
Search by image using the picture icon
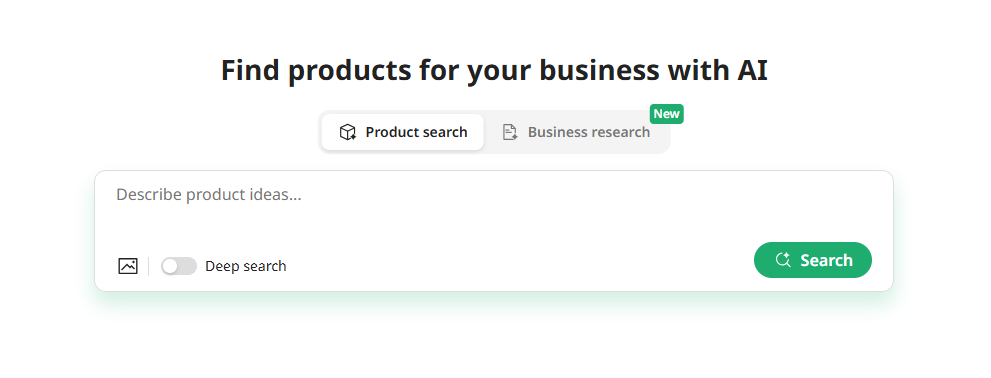coord(128,266)
